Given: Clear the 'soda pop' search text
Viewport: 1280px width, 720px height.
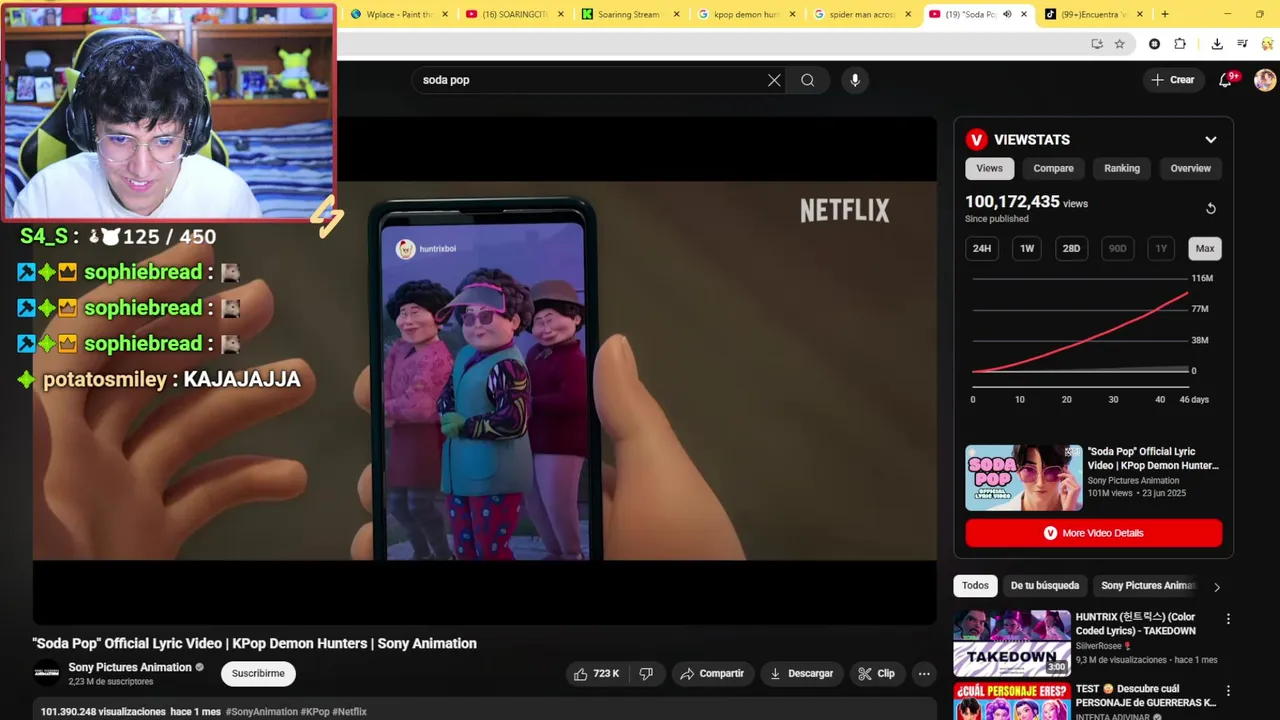Looking at the screenshot, I should 774,80.
